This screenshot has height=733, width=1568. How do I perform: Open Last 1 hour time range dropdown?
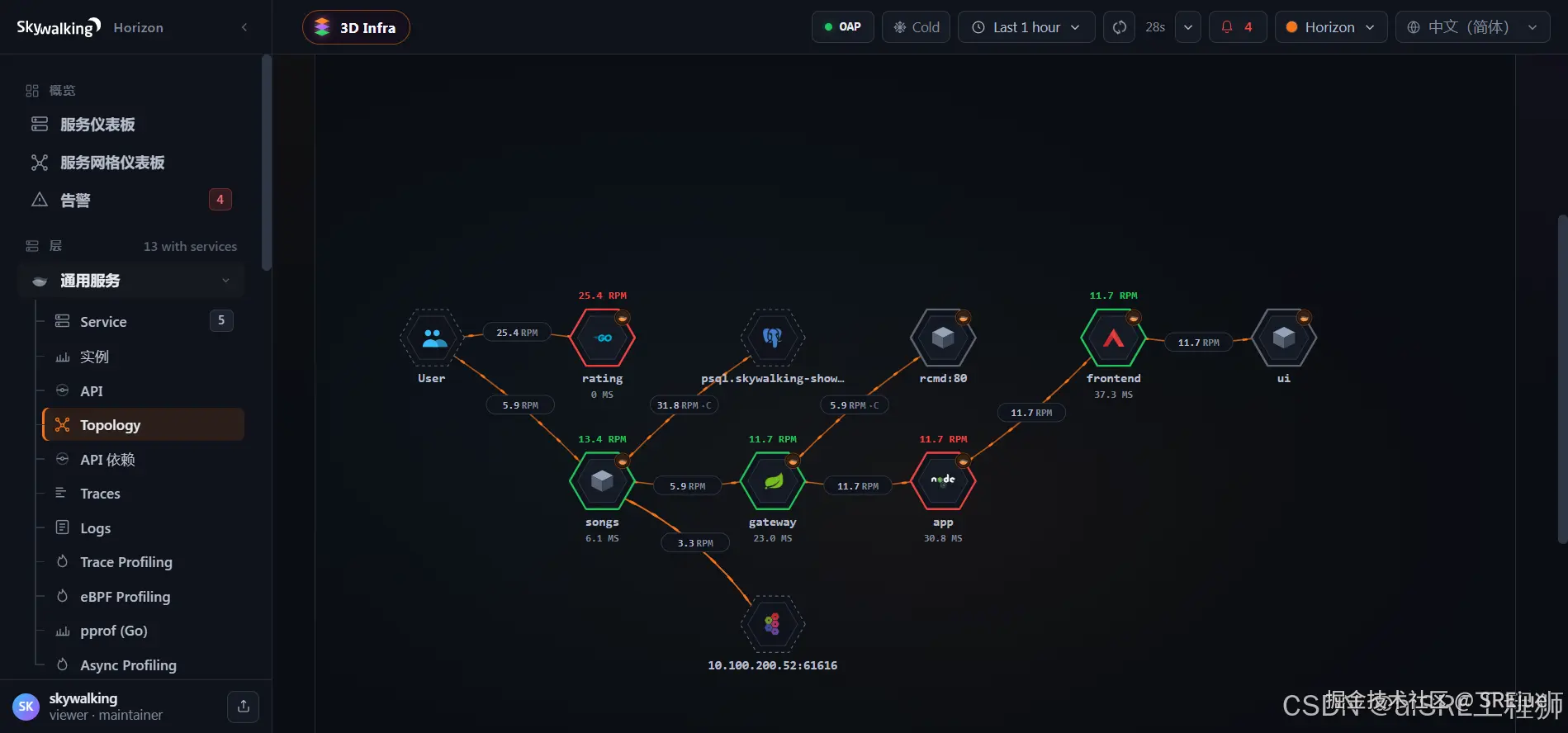(1026, 27)
